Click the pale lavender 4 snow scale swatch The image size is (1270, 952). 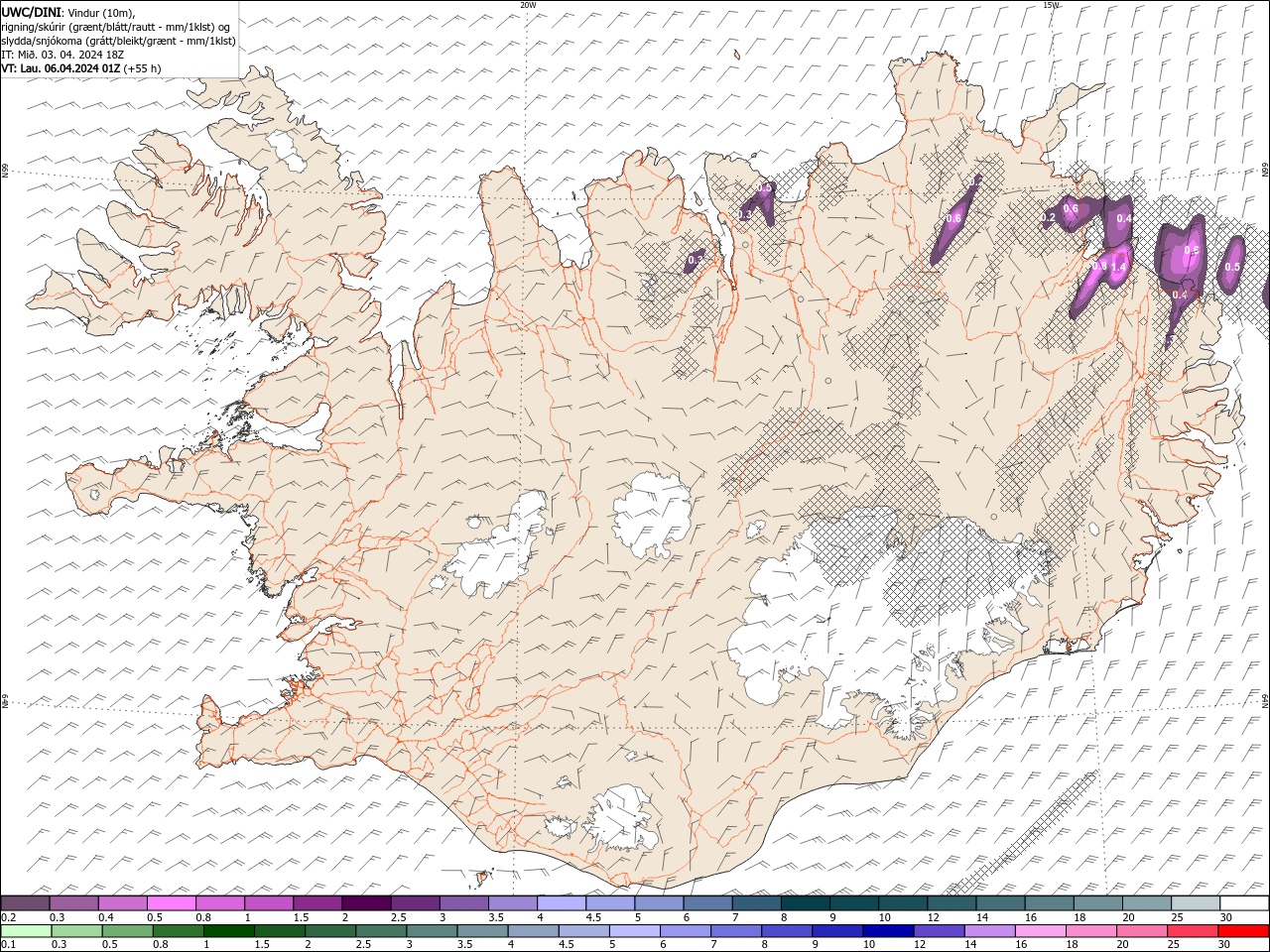coord(562,903)
